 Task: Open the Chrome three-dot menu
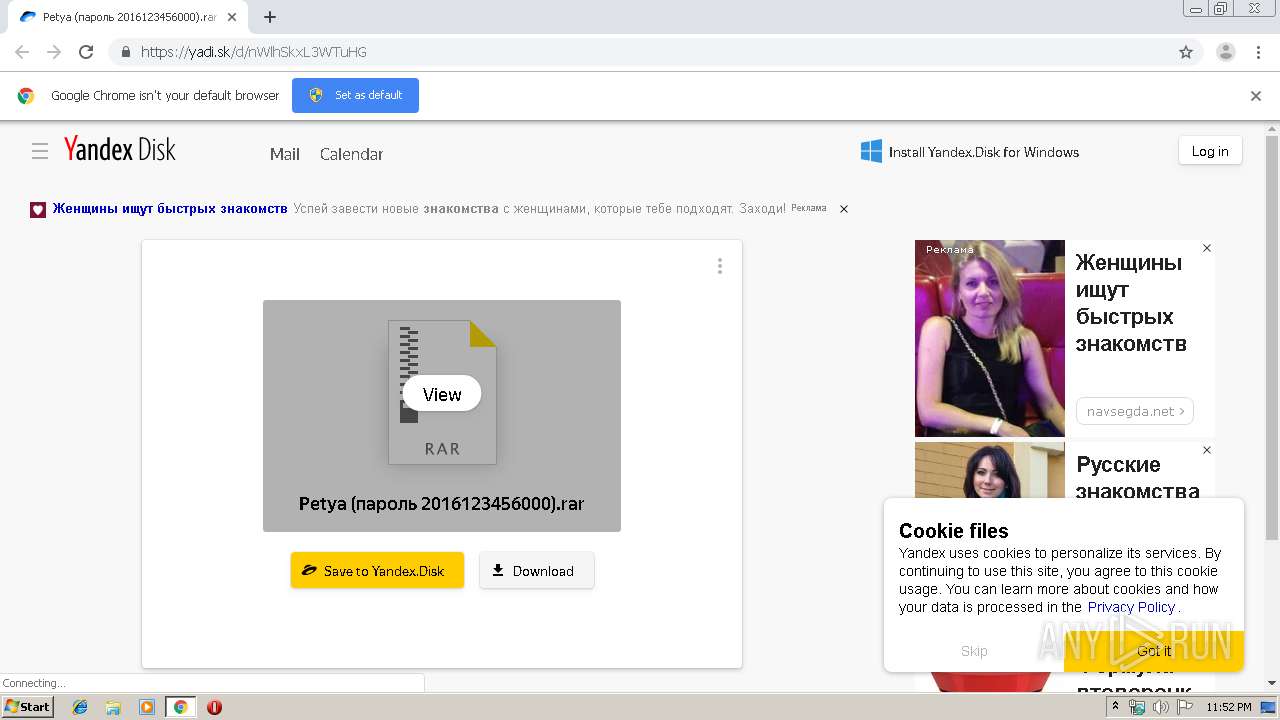pyautogui.click(x=1259, y=52)
